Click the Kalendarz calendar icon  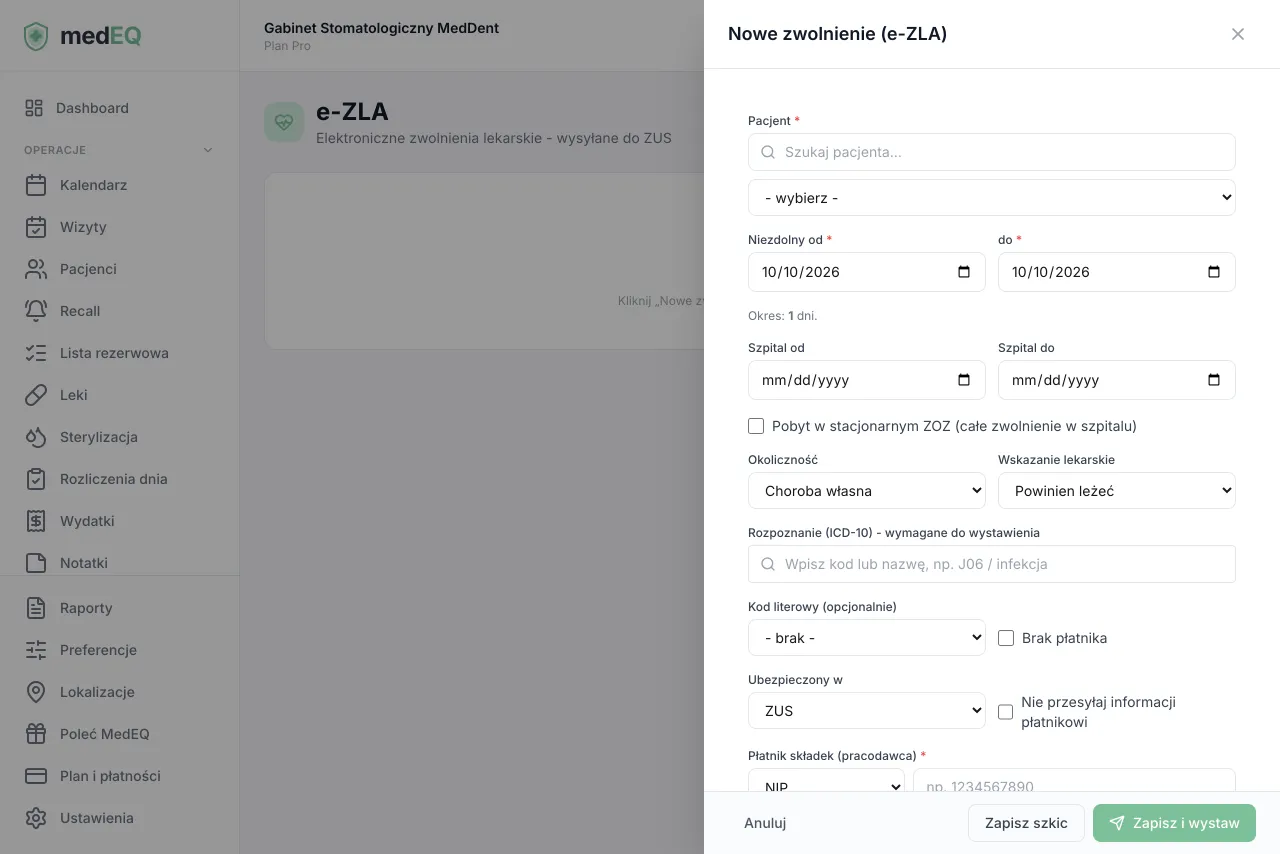pos(36,185)
